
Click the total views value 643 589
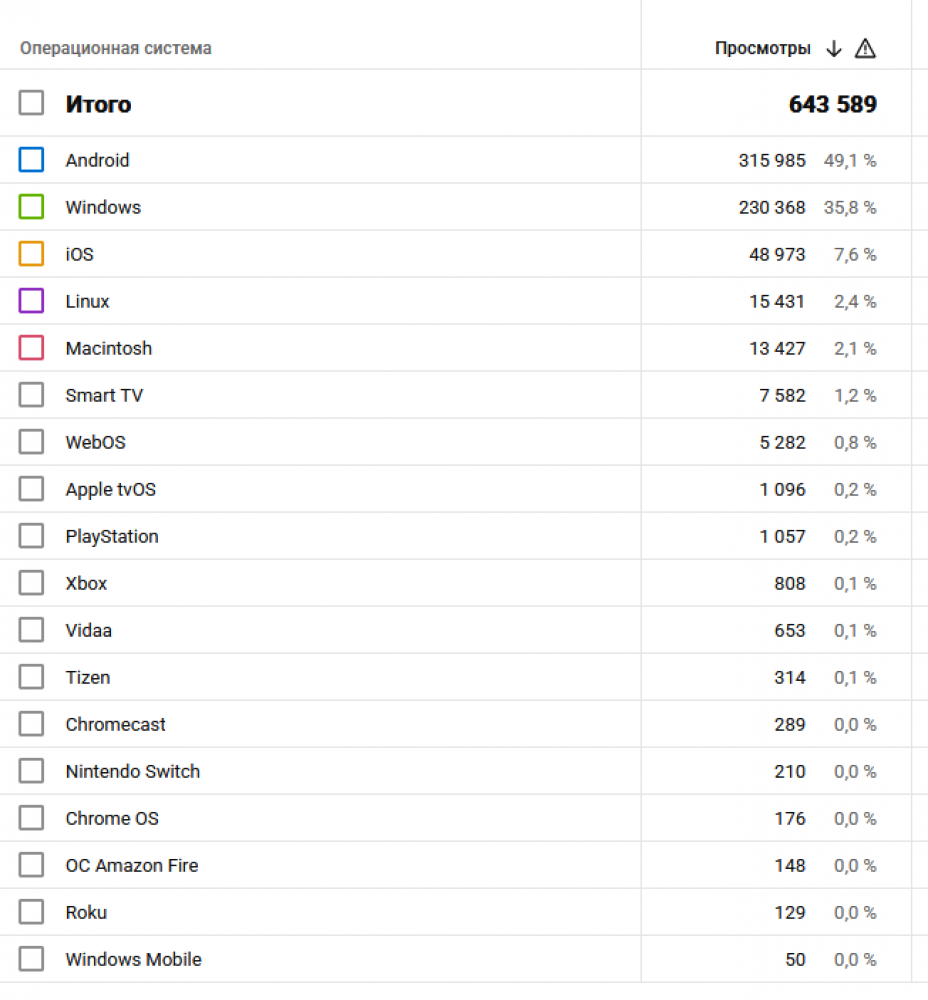tap(832, 104)
